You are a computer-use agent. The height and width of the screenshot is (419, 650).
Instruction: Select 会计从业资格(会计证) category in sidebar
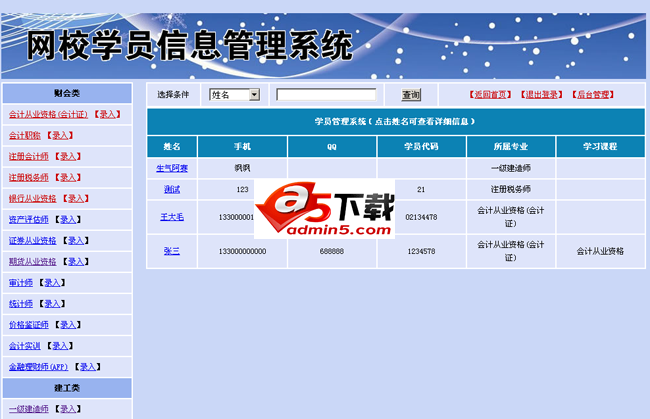pyautogui.click(x=48, y=114)
